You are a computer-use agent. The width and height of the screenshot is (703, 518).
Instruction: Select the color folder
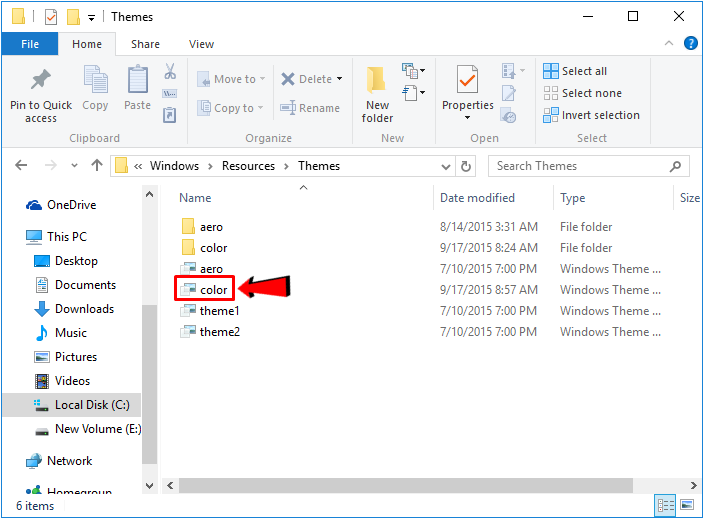point(204,248)
